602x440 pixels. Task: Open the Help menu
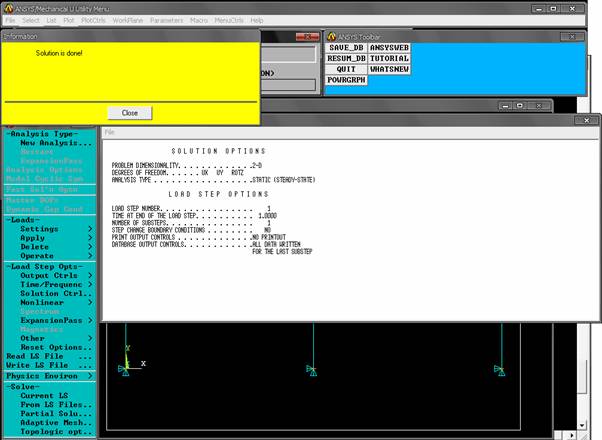[x=257, y=20]
